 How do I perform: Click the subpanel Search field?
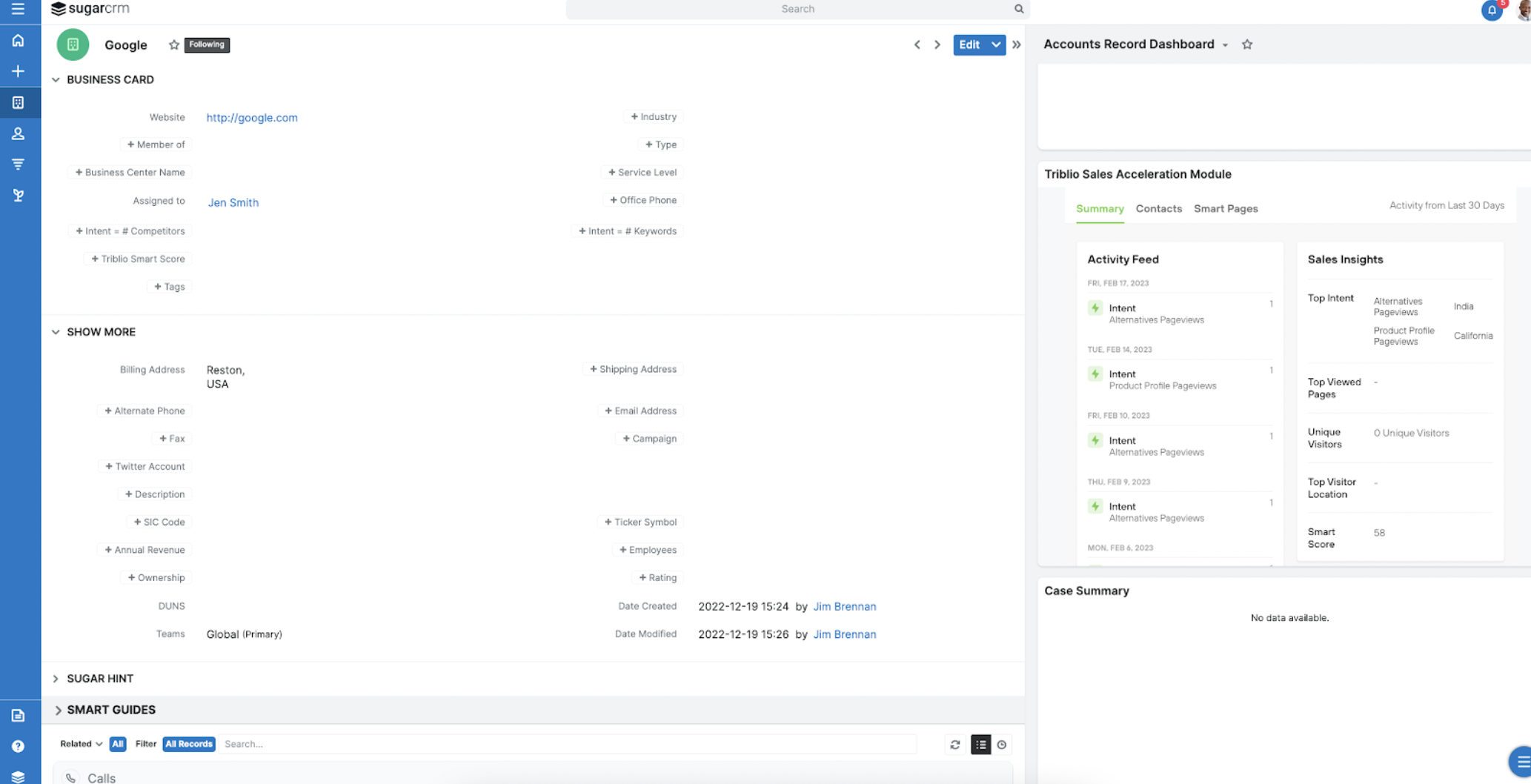(x=568, y=744)
